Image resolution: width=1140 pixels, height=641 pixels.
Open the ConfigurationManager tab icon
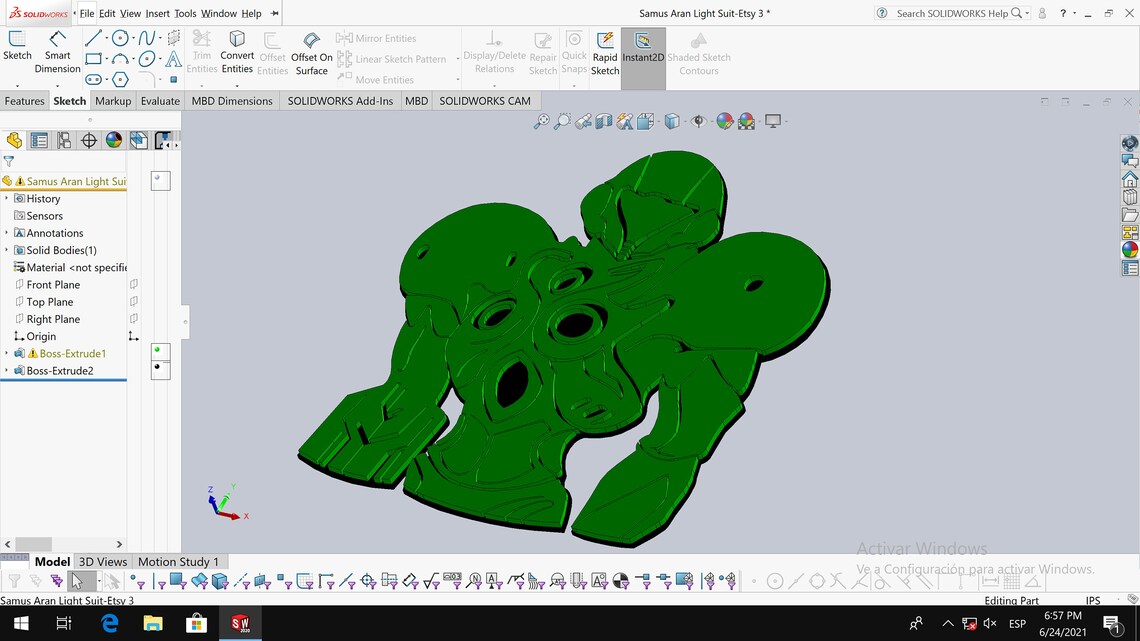coord(64,140)
